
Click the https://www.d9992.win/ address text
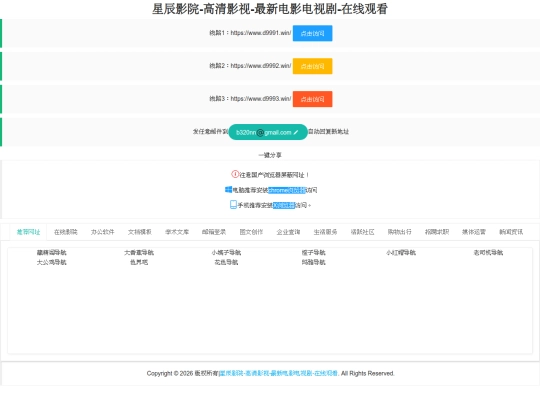coord(261,66)
